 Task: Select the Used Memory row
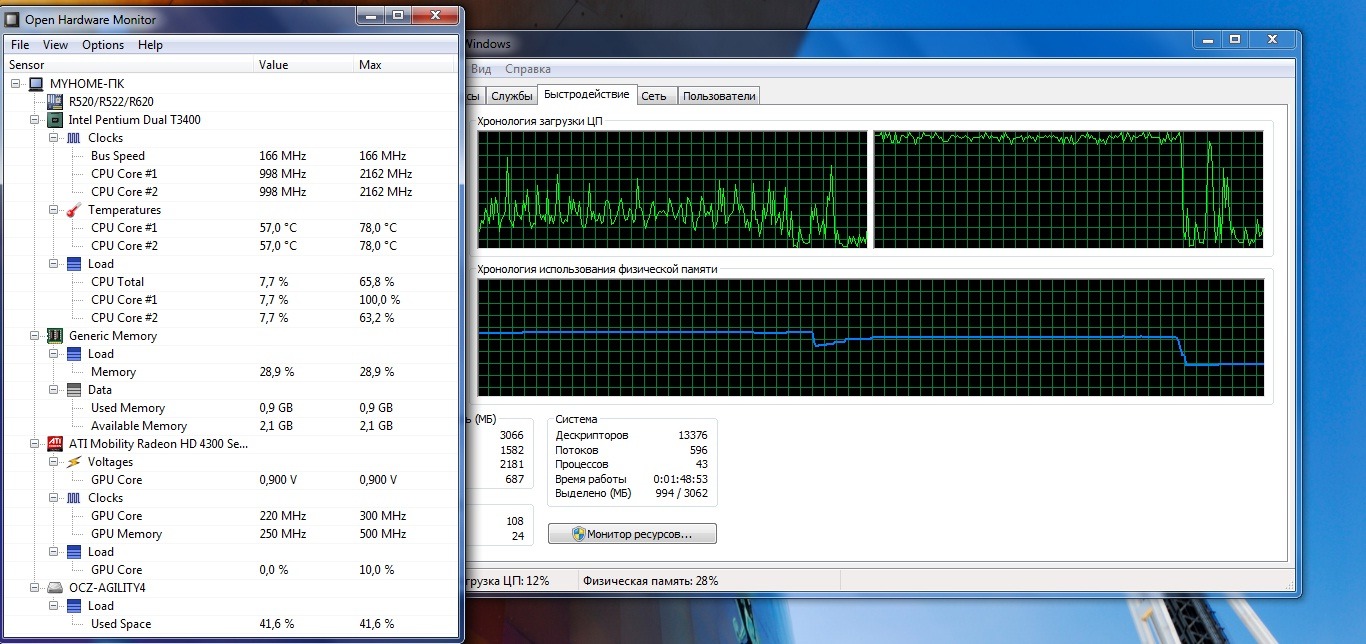click(x=231, y=408)
